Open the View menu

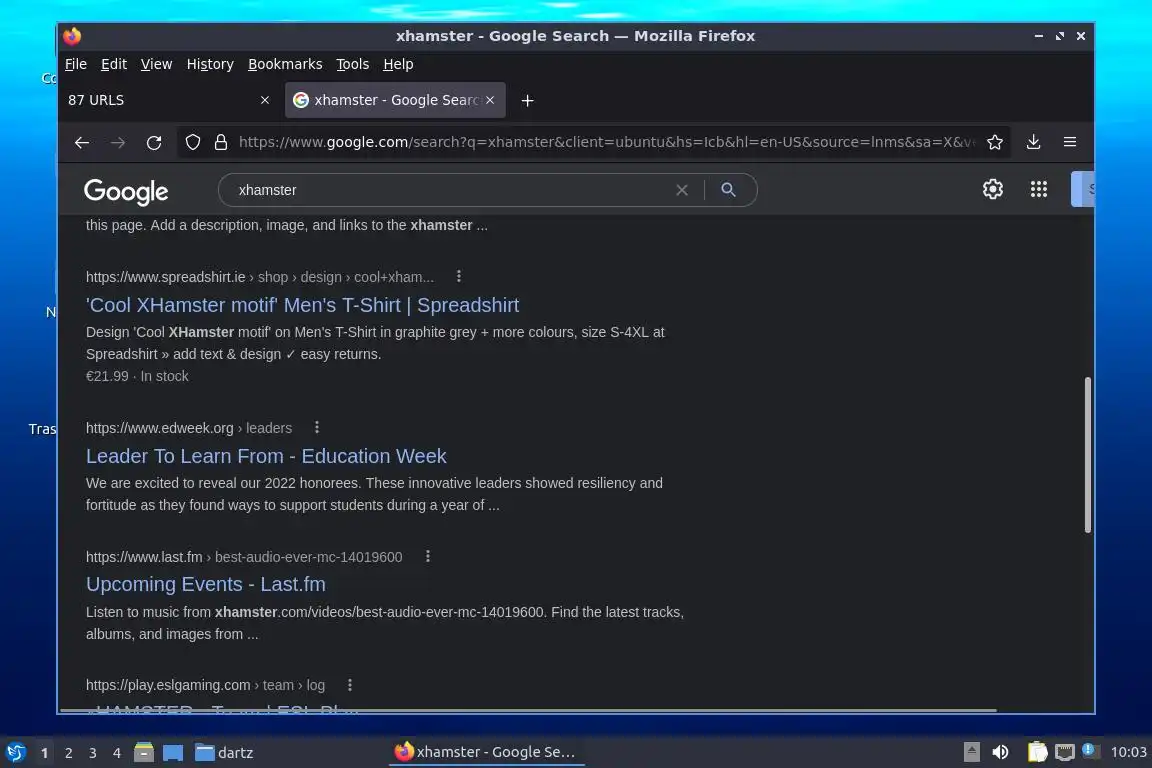(x=156, y=64)
